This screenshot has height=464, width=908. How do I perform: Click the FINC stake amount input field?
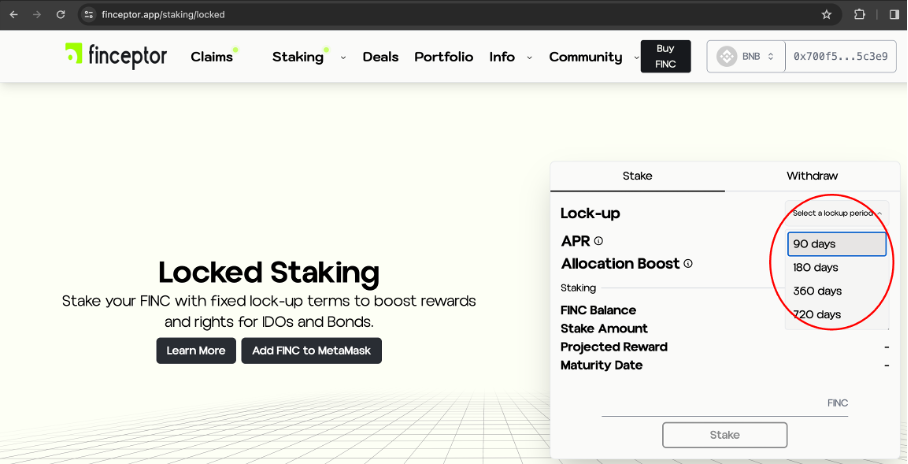(x=724, y=404)
